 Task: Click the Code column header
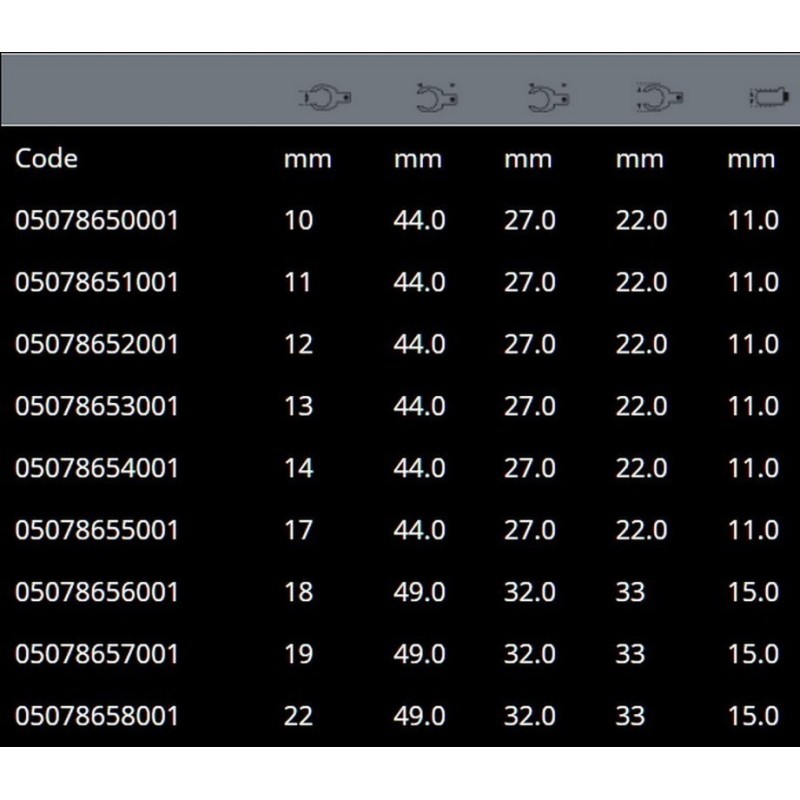click(x=46, y=158)
